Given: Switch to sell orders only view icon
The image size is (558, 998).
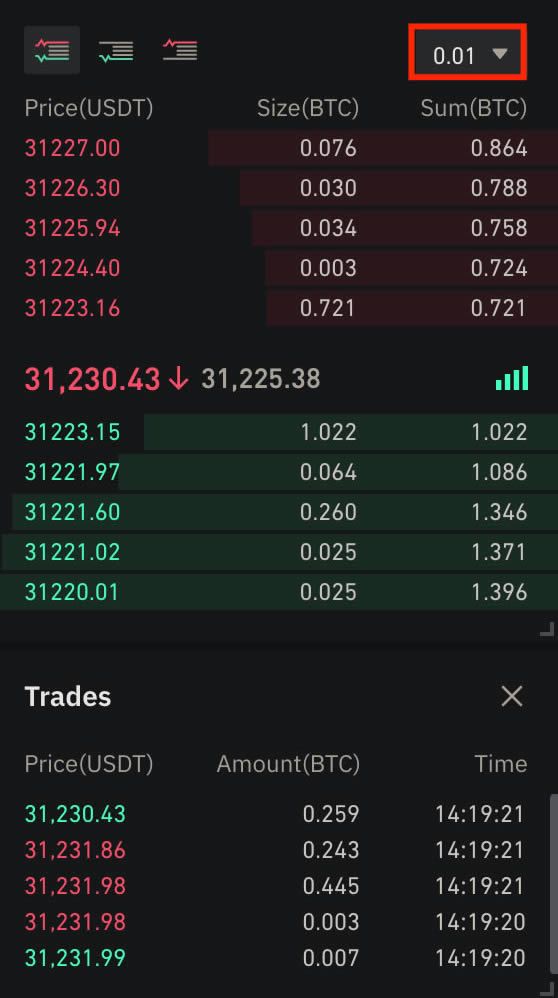Looking at the screenshot, I should (180, 50).
